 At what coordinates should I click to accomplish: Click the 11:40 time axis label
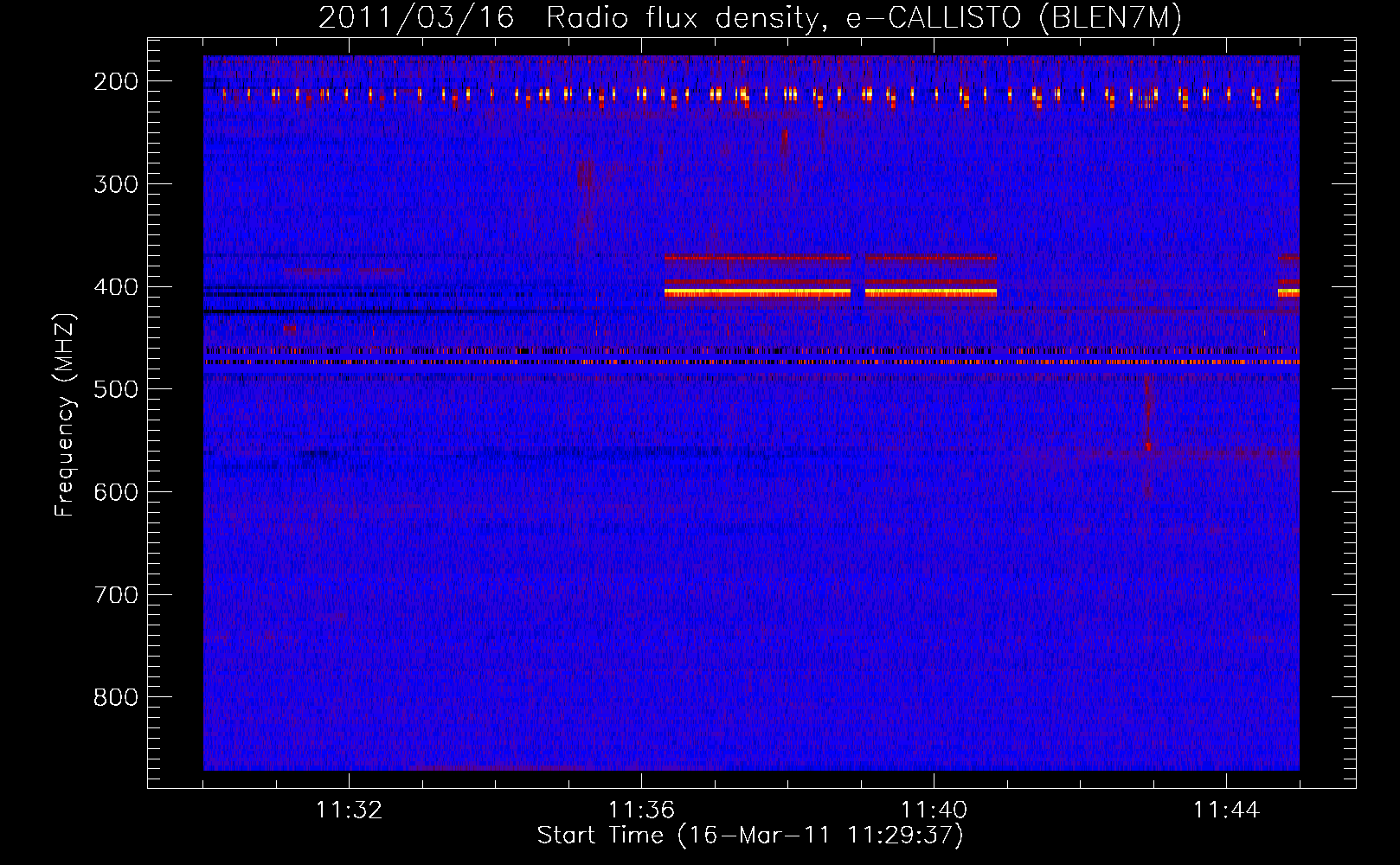(934, 811)
